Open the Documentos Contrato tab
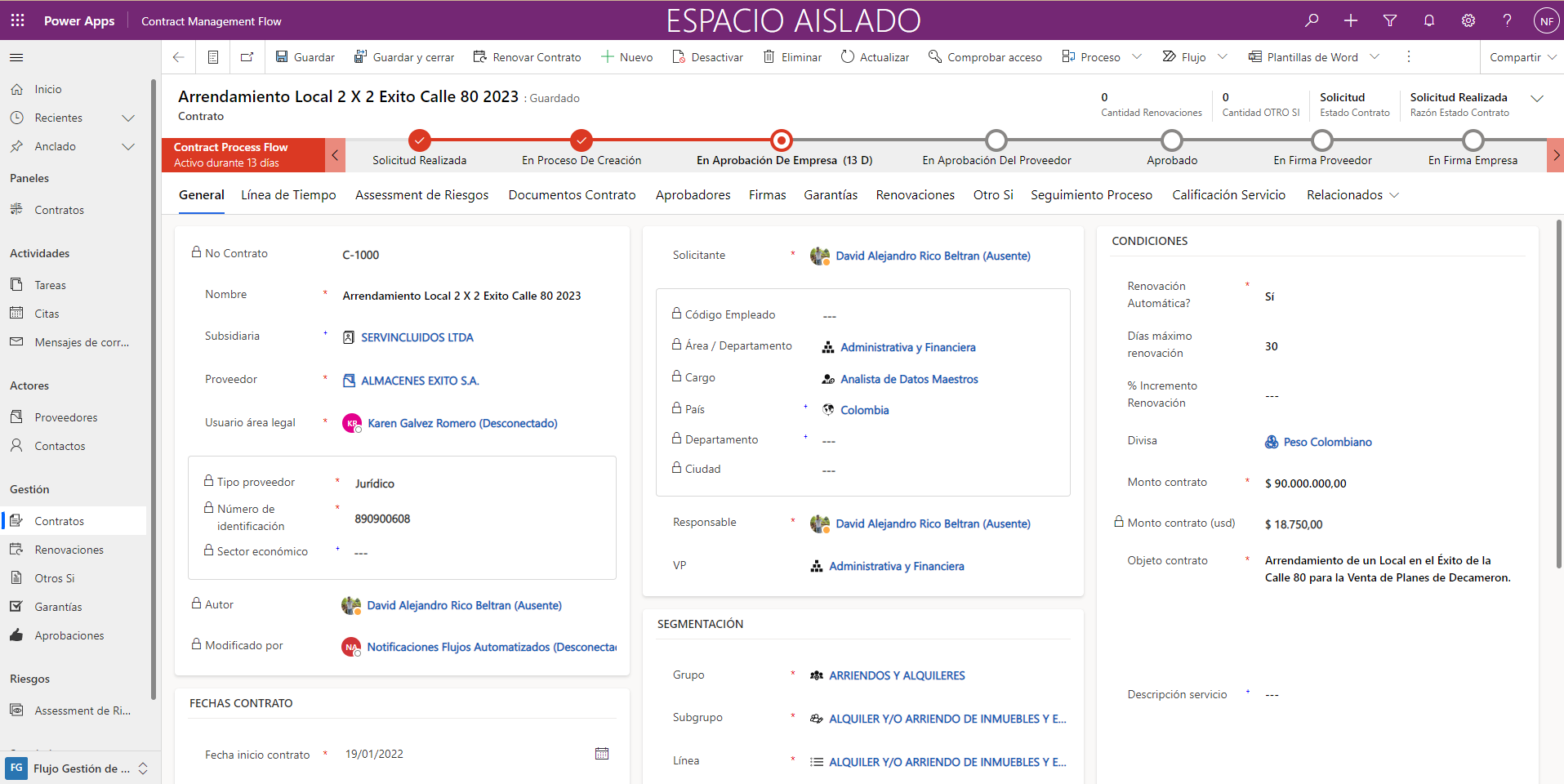Screen dimensions: 1564x784 pos(572,195)
